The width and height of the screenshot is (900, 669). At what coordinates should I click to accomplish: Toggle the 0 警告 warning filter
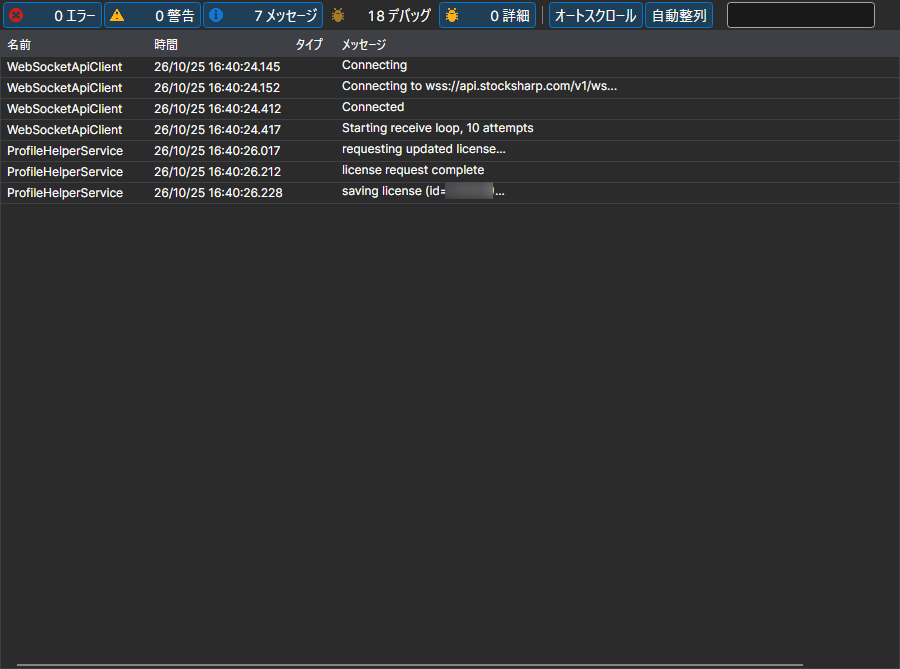tap(152, 15)
